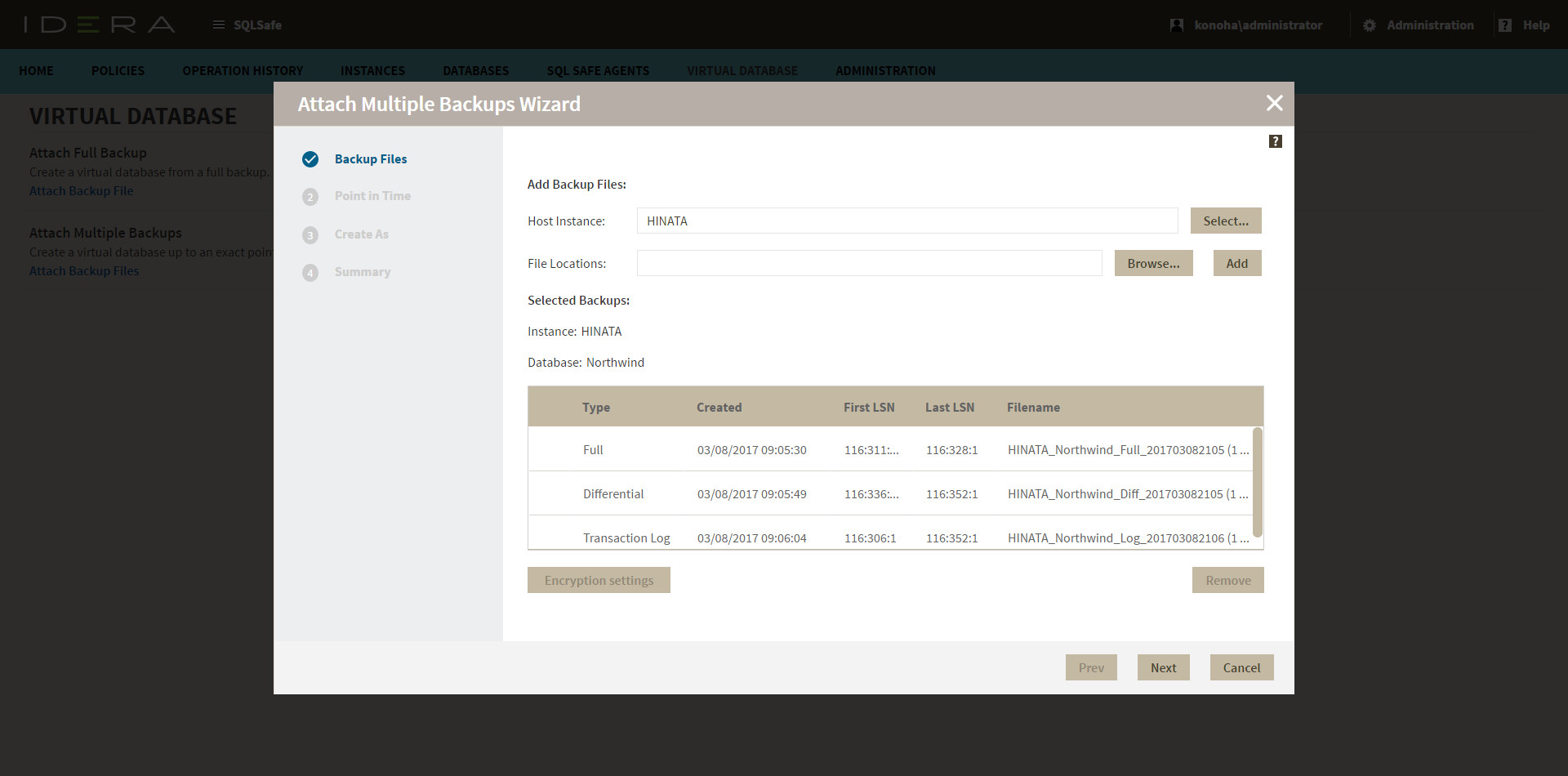Close the Attach Multiple Backups Wizard

pos(1274,103)
